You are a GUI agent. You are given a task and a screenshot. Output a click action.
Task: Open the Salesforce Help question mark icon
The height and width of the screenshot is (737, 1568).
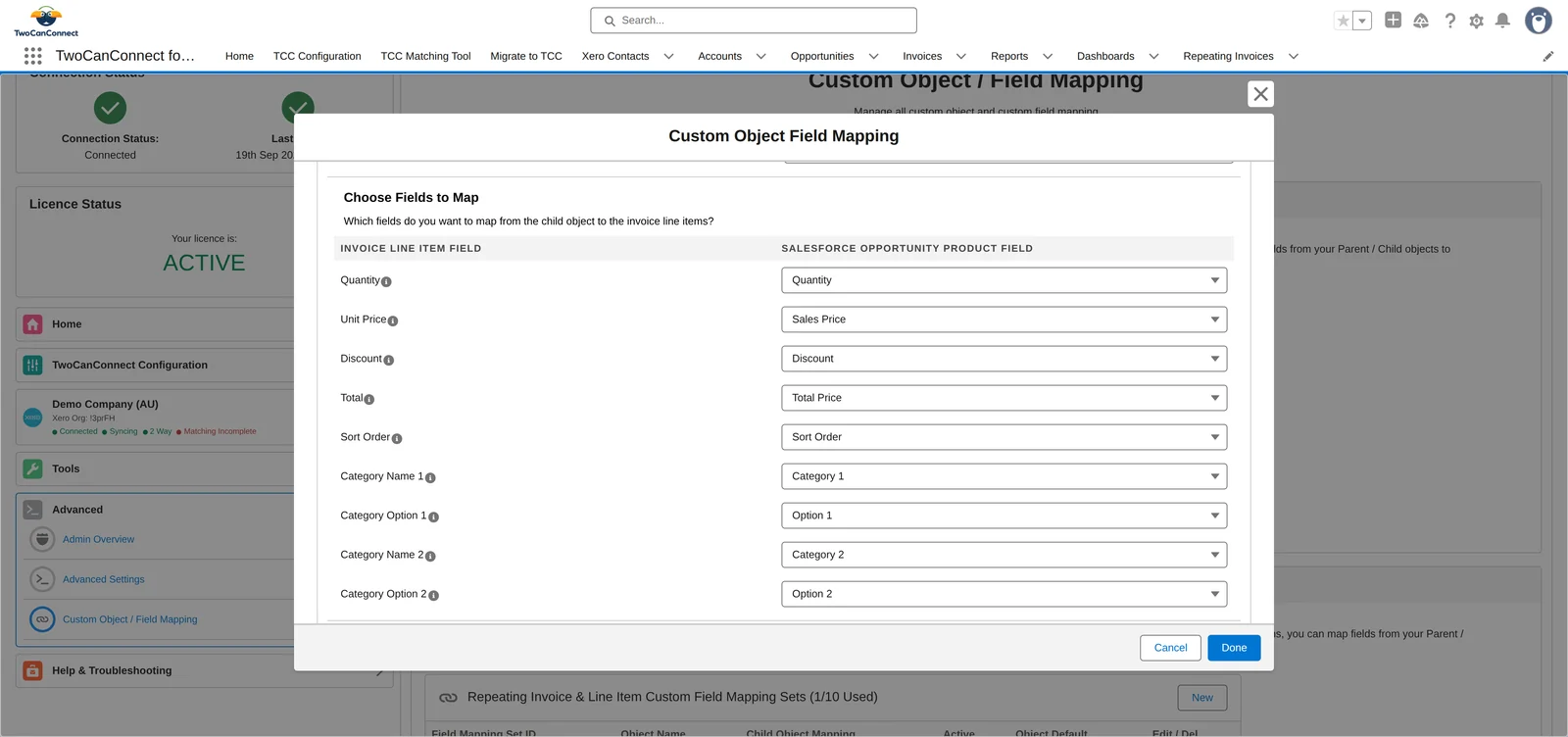pos(1449,21)
